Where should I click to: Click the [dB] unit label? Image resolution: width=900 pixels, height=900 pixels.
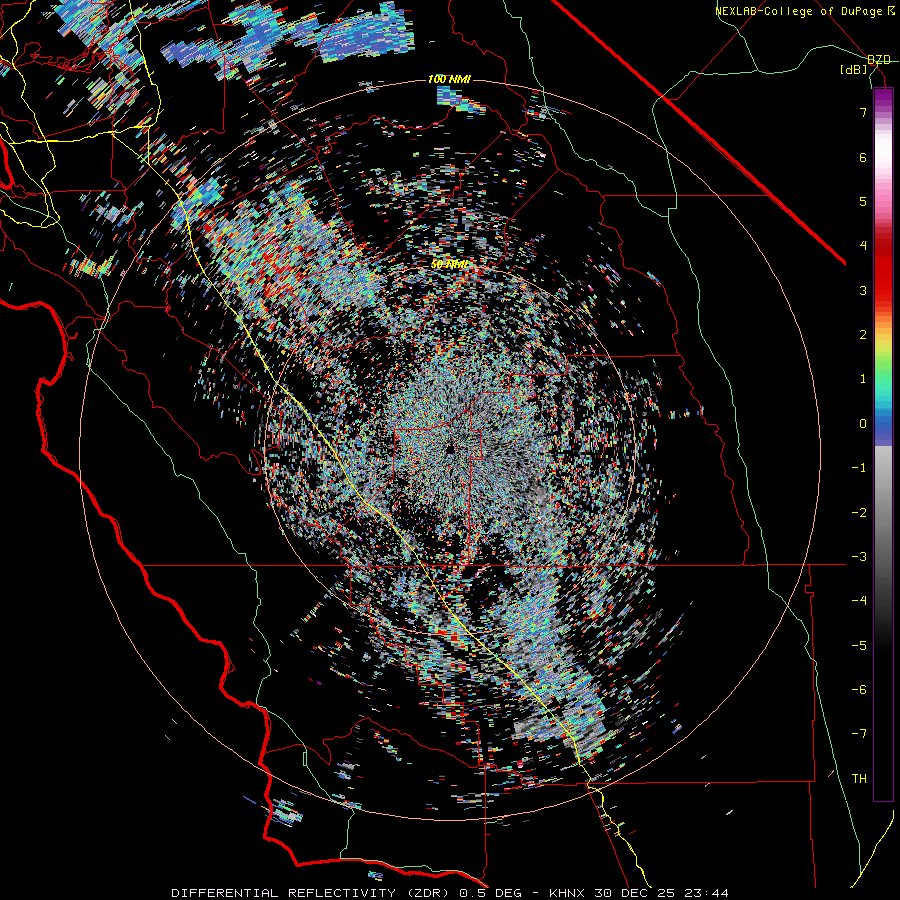(854, 70)
